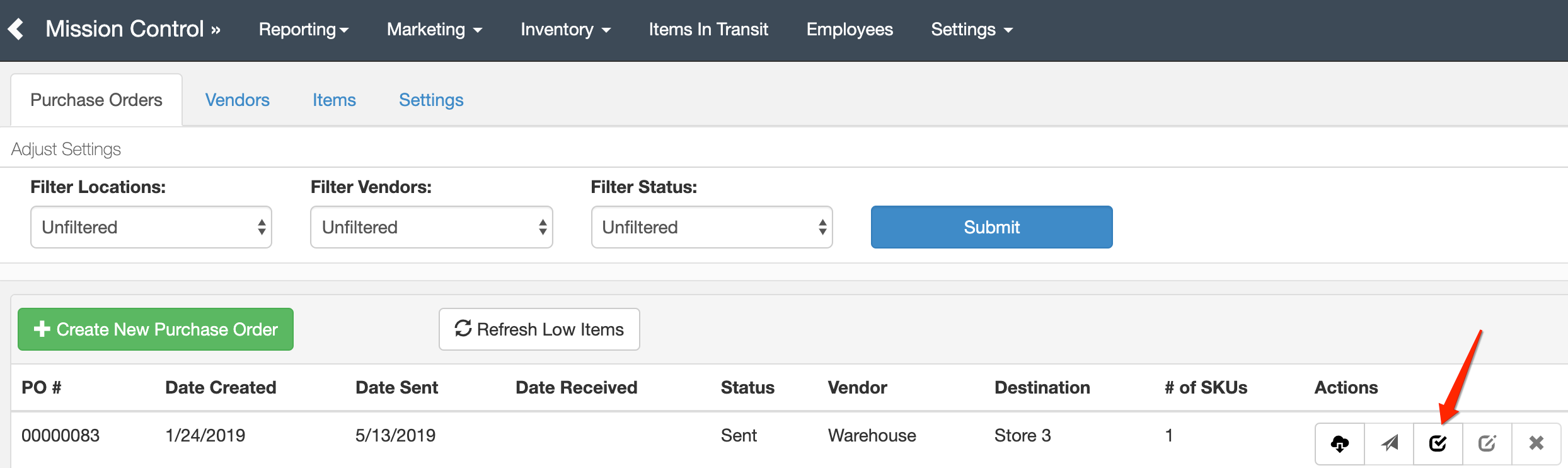Click the blue Submit button
This screenshot has width=1568, height=468.
tap(992, 227)
